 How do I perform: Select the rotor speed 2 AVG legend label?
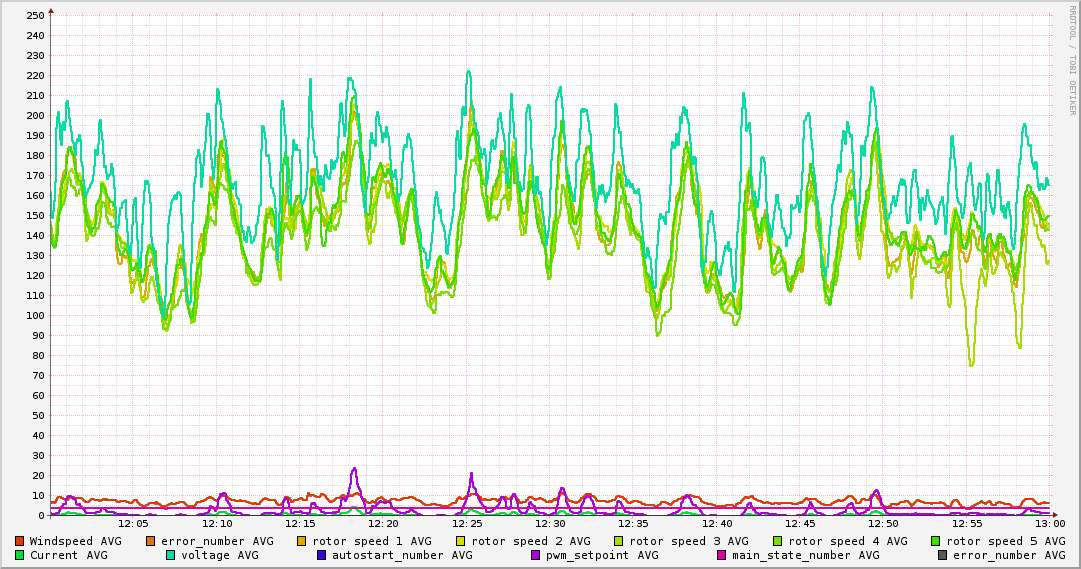(531, 542)
